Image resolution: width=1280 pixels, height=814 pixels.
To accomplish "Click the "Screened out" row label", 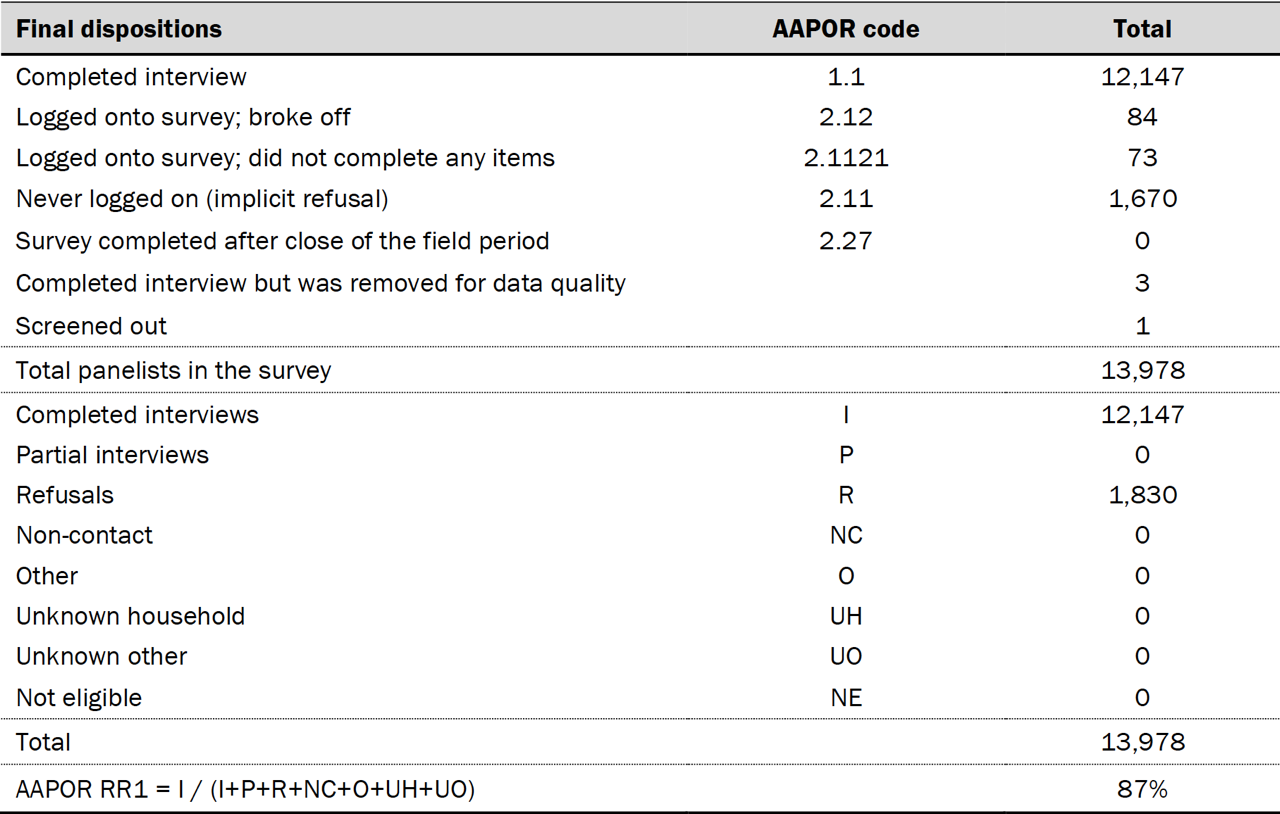I will coord(91,326).
